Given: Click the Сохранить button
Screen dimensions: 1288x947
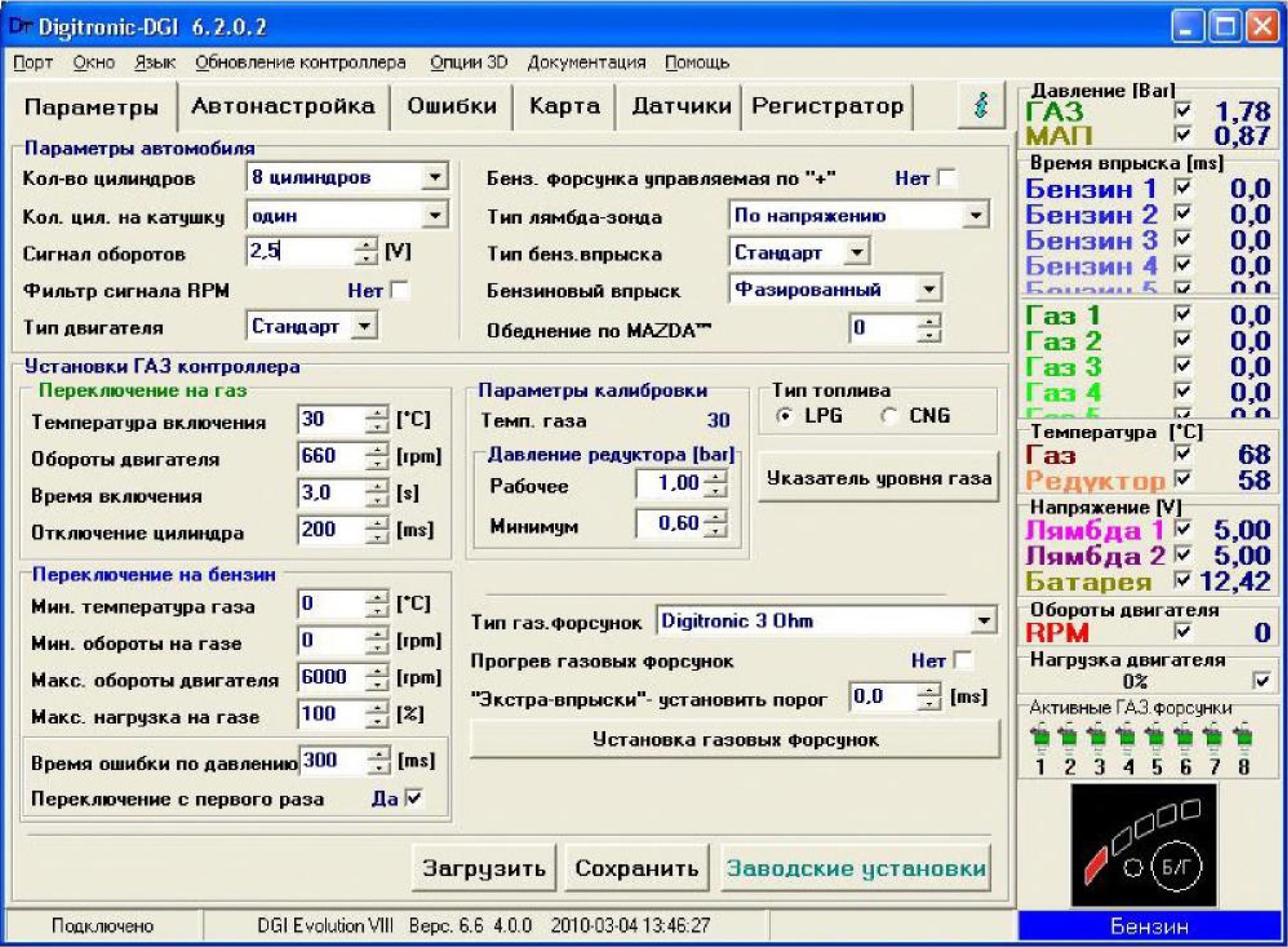Looking at the screenshot, I should pyautogui.click(x=636, y=868).
